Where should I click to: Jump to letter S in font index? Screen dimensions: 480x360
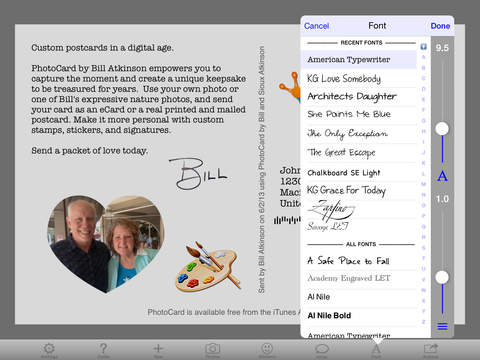[424, 248]
